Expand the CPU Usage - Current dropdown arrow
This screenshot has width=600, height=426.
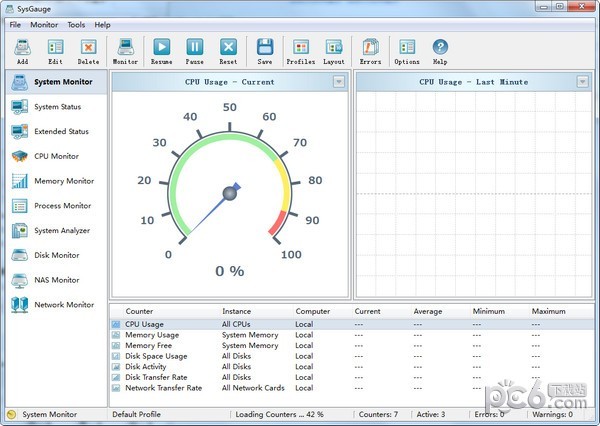coord(339,82)
